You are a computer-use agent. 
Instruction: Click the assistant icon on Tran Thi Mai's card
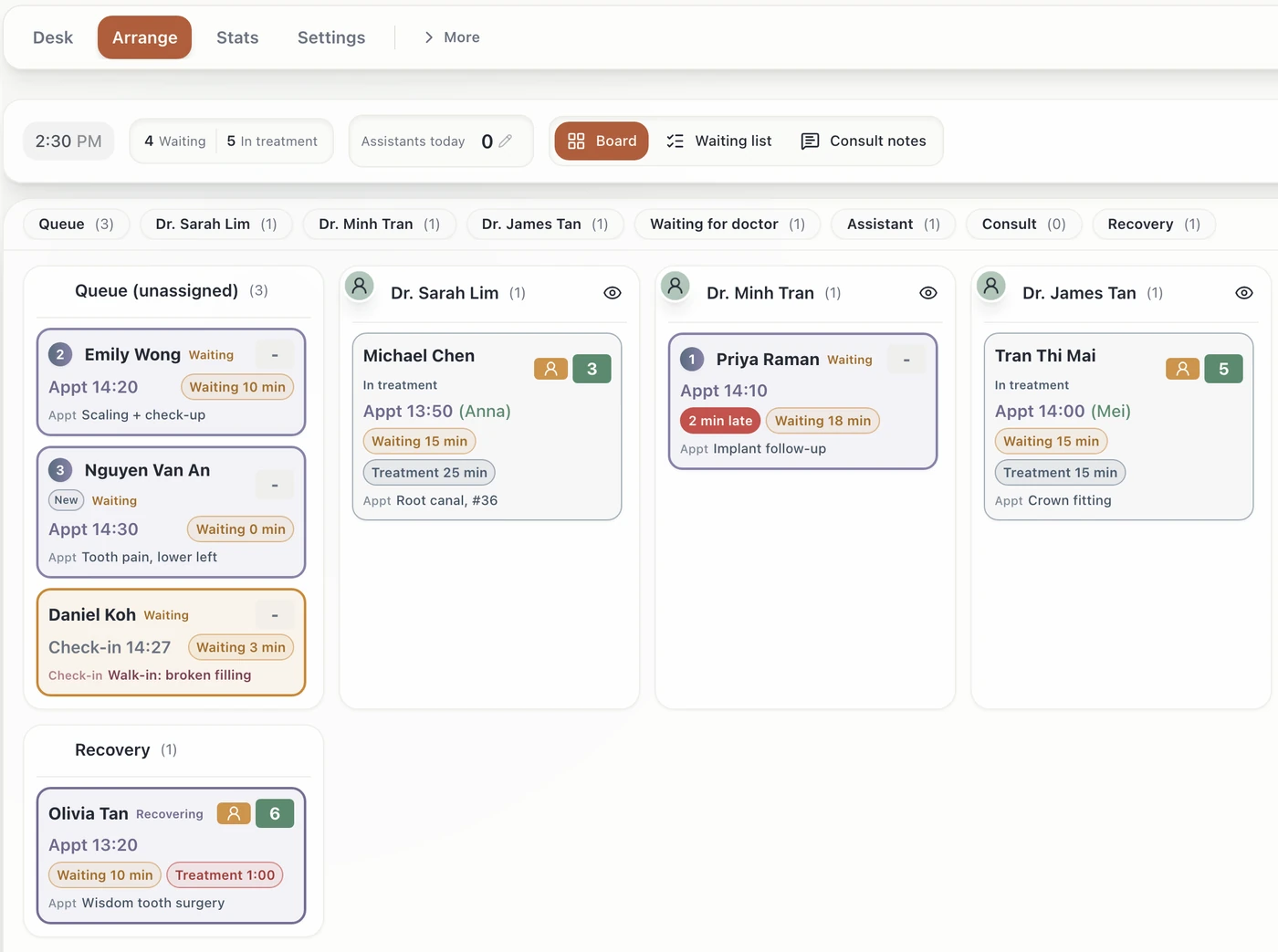coord(1182,369)
